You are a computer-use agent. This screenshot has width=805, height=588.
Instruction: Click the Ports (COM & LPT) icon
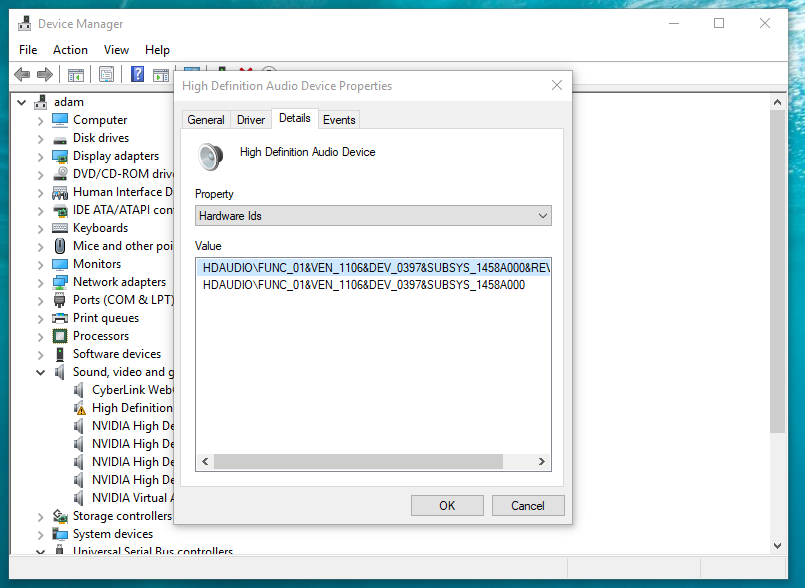pos(60,300)
